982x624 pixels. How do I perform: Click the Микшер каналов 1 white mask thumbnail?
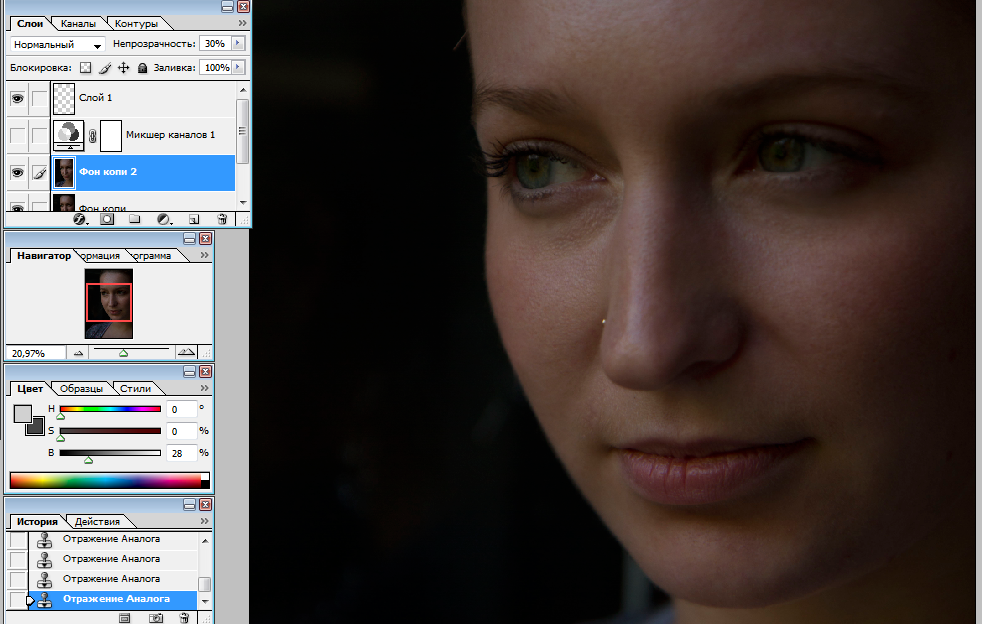click(x=111, y=135)
